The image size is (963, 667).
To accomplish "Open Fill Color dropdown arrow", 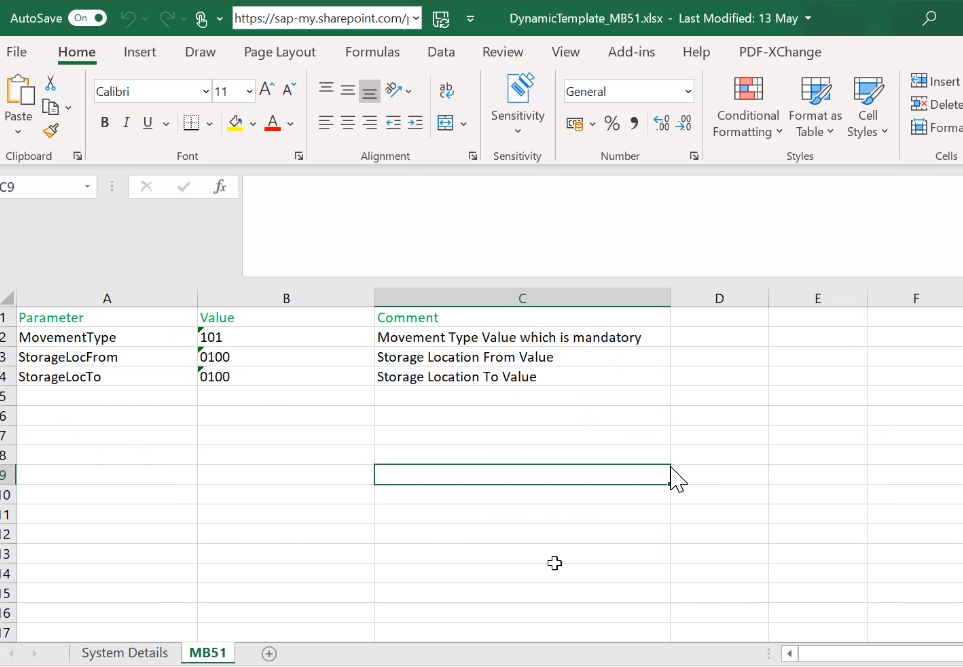I will (x=252, y=123).
